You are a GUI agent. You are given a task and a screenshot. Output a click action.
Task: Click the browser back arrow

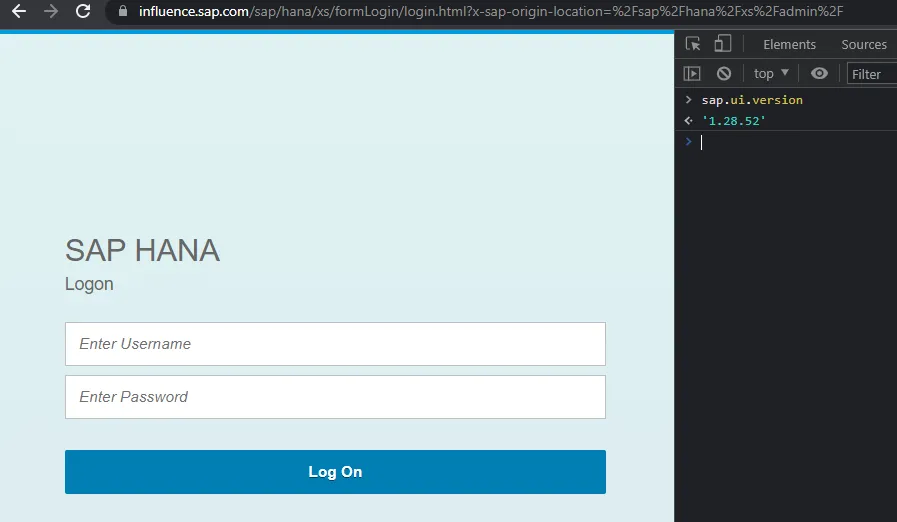point(18,12)
